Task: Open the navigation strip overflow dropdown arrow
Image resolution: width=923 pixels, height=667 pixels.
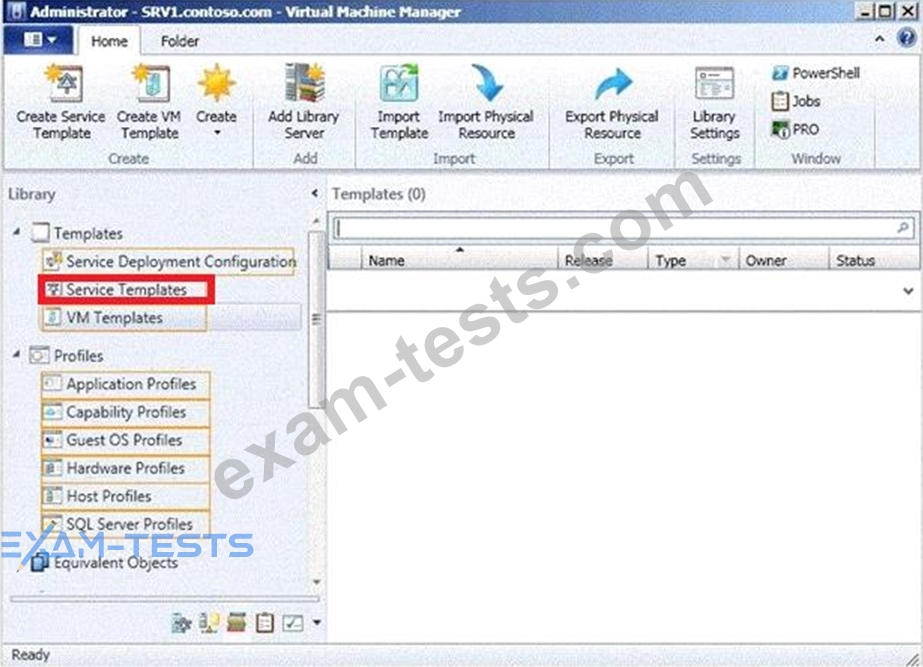Action: tap(317, 622)
